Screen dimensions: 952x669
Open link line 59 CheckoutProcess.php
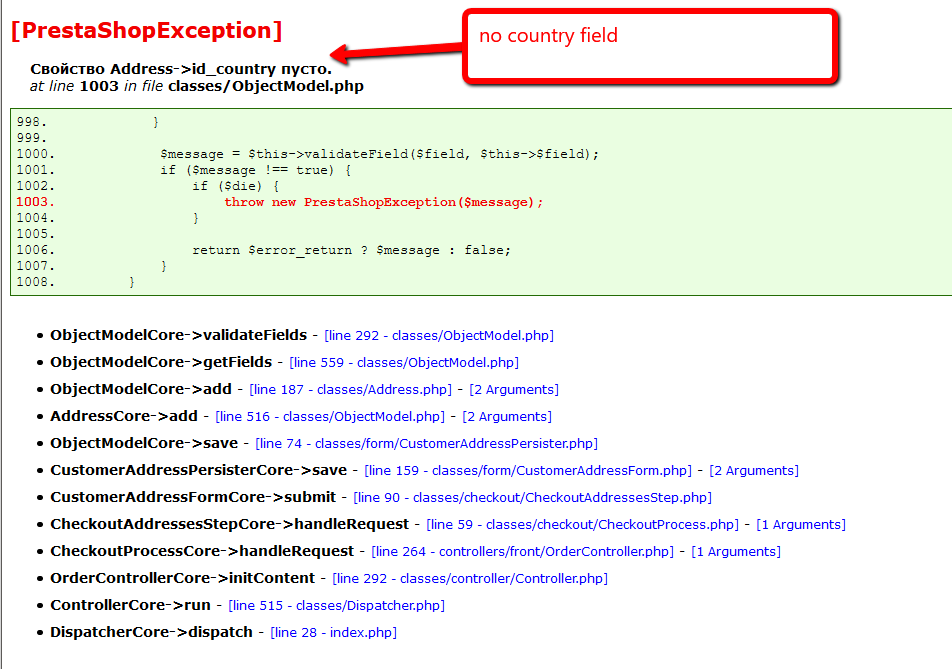[x=582, y=525]
